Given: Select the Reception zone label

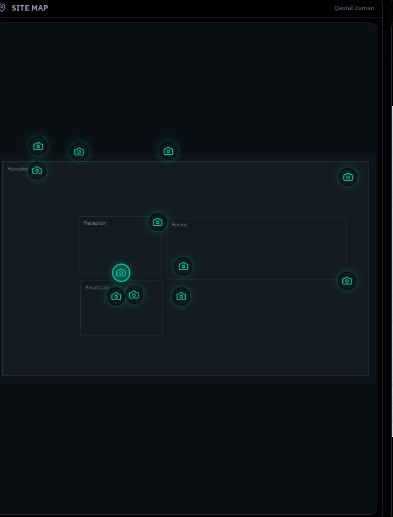Looking at the screenshot, I should click(x=95, y=223).
